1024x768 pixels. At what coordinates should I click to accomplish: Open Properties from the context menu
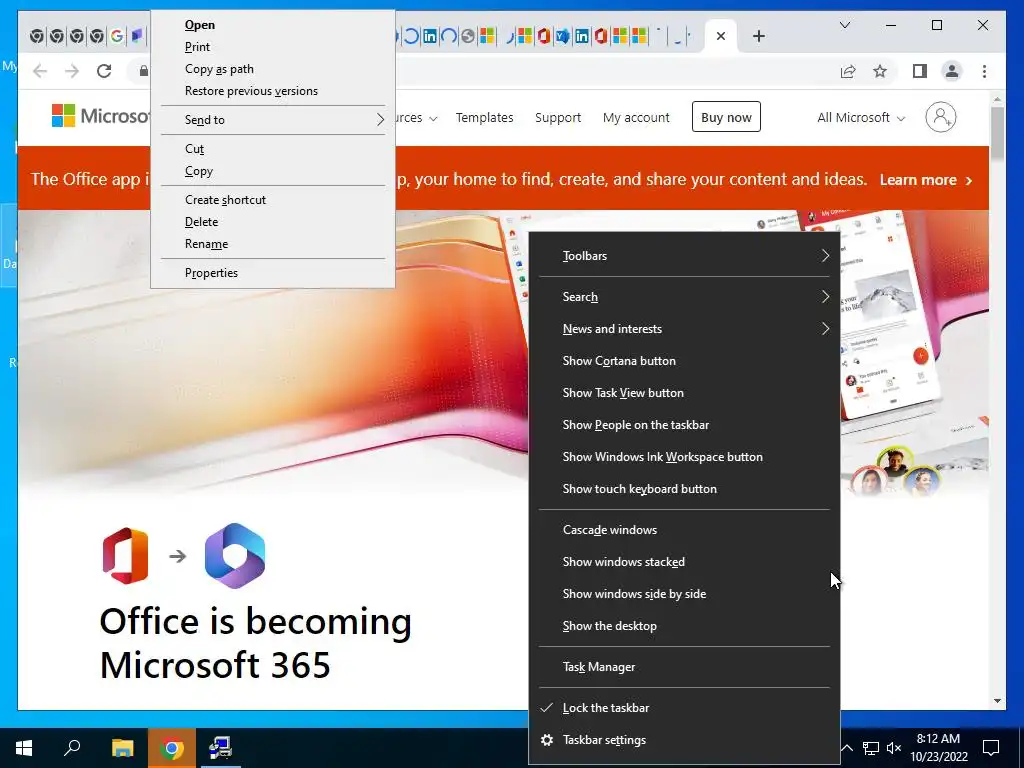coord(272,273)
